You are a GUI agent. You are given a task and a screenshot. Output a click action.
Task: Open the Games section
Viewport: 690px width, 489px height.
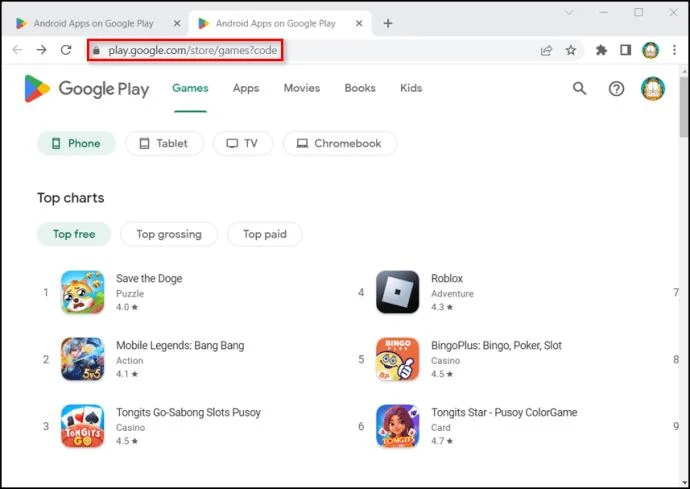(190, 88)
